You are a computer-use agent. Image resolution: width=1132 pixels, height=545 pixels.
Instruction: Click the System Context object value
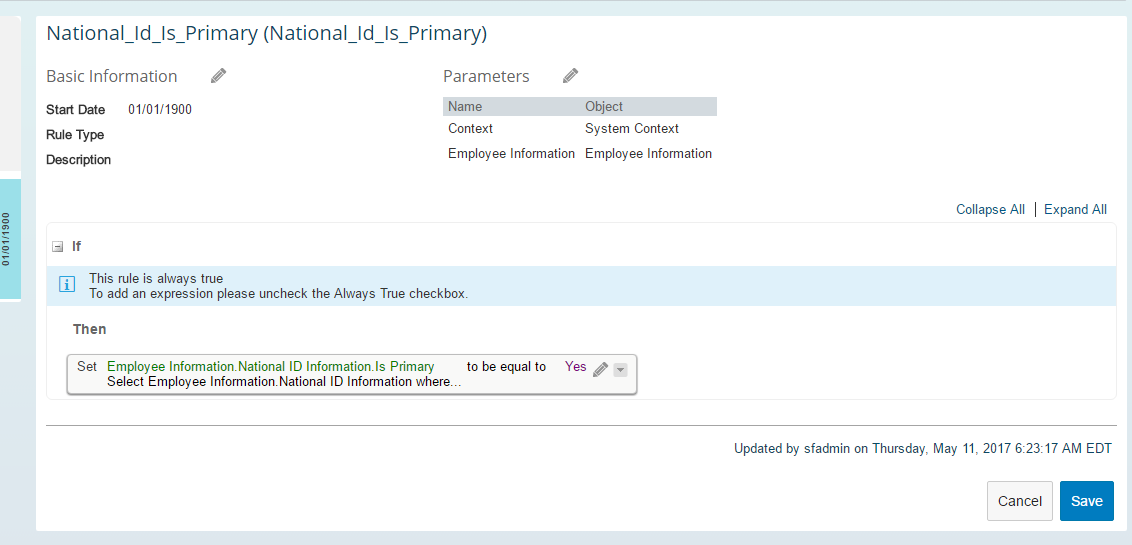click(632, 128)
